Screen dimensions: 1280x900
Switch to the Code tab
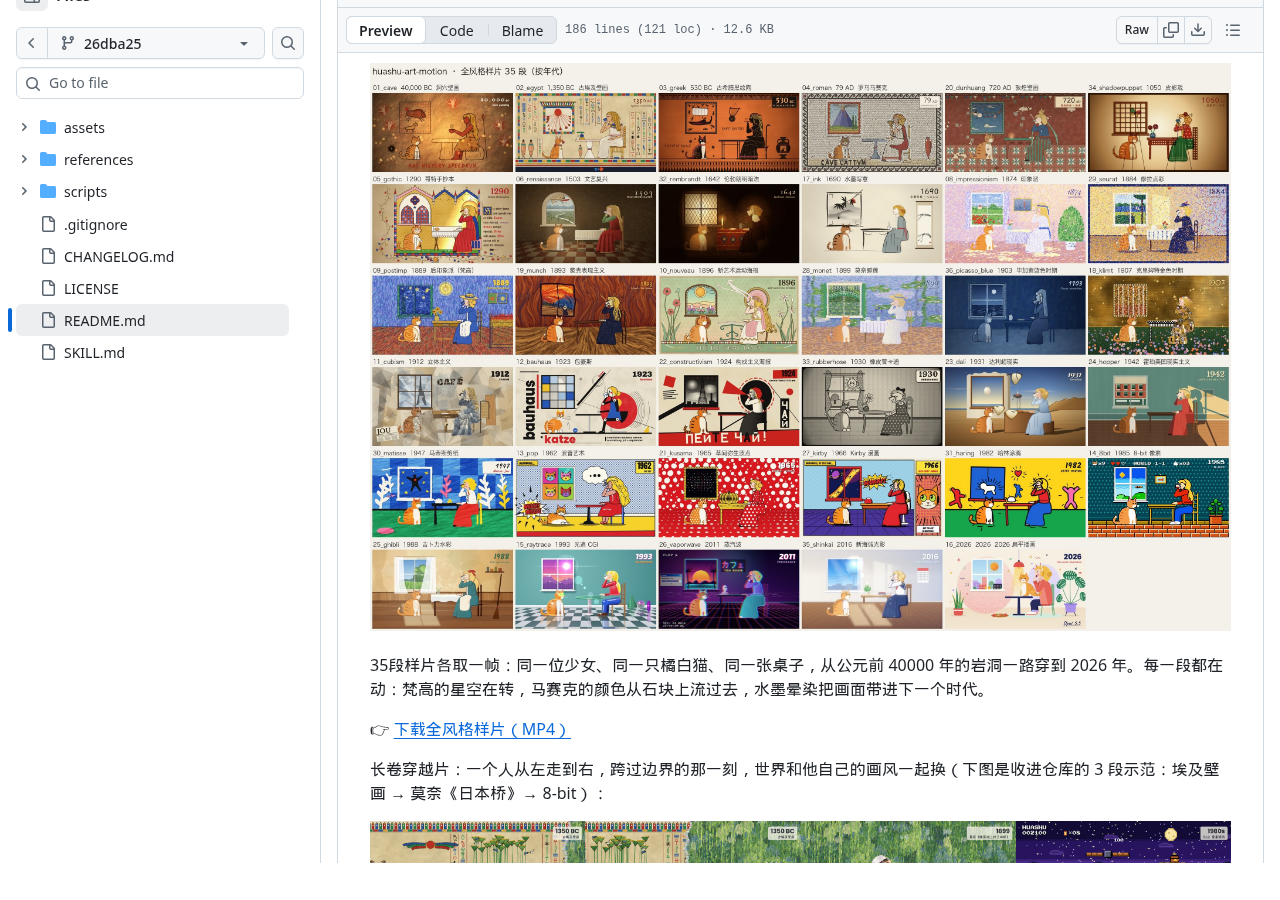[x=457, y=30]
